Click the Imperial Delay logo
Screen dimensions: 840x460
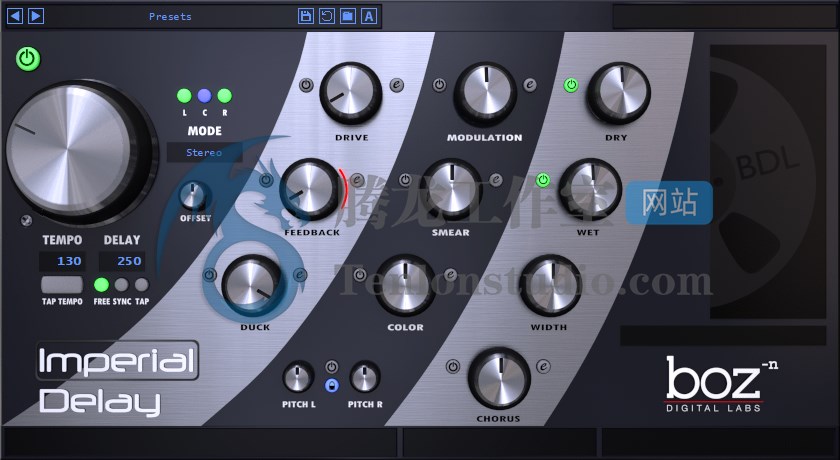[118, 379]
